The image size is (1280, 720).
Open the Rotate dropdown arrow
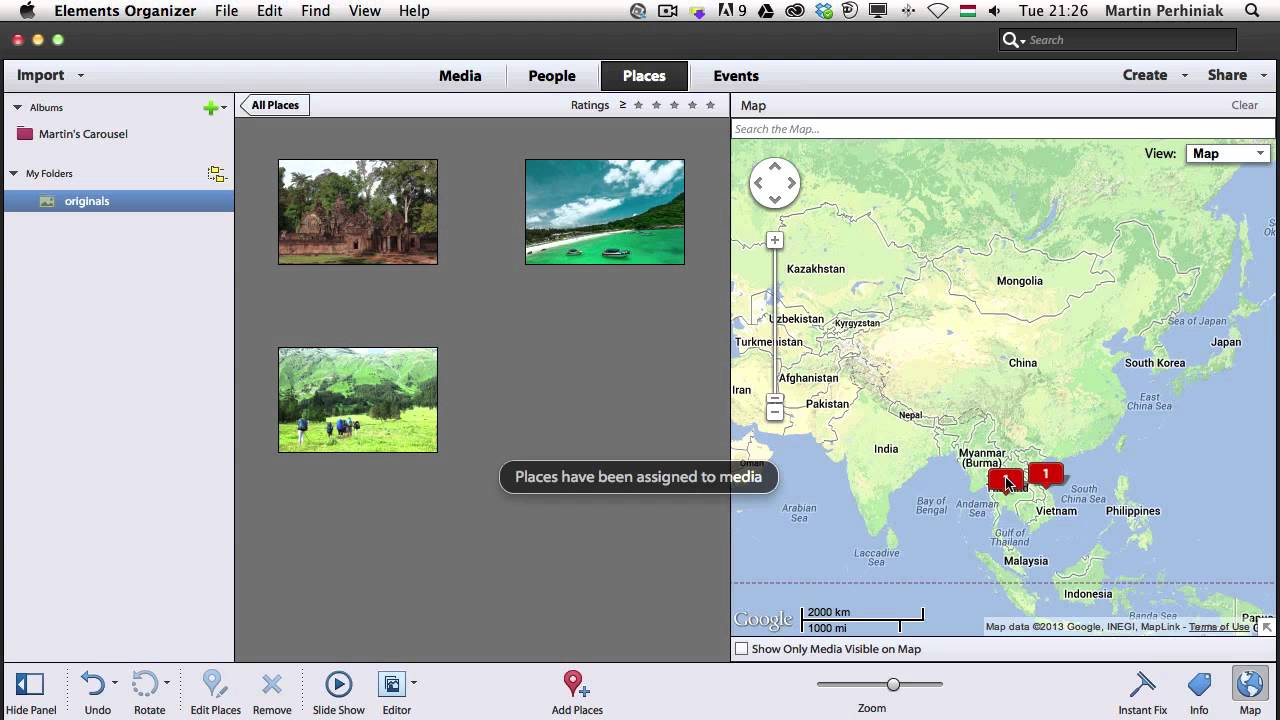click(x=167, y=683)
